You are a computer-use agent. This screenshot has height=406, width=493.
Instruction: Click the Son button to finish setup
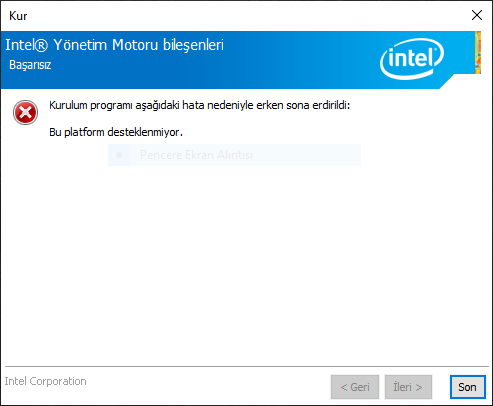click(468, 387)
